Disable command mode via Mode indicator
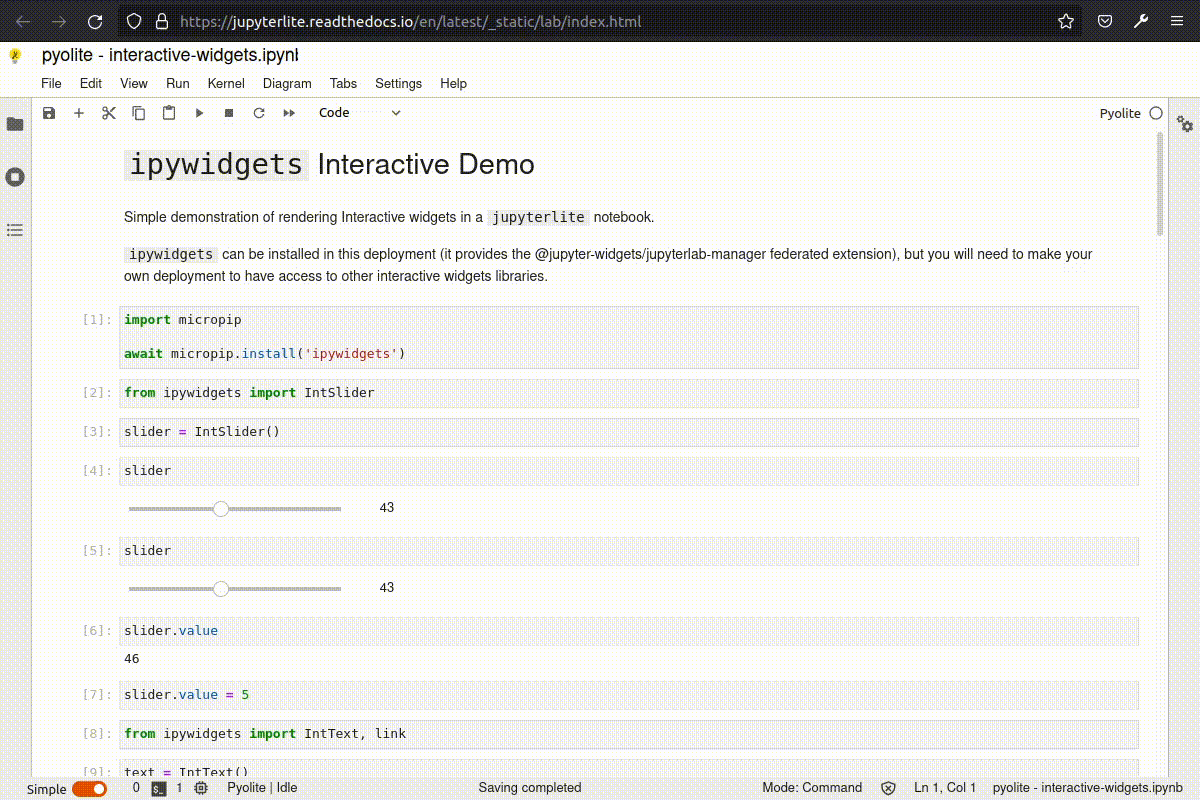 coord(812,787)
